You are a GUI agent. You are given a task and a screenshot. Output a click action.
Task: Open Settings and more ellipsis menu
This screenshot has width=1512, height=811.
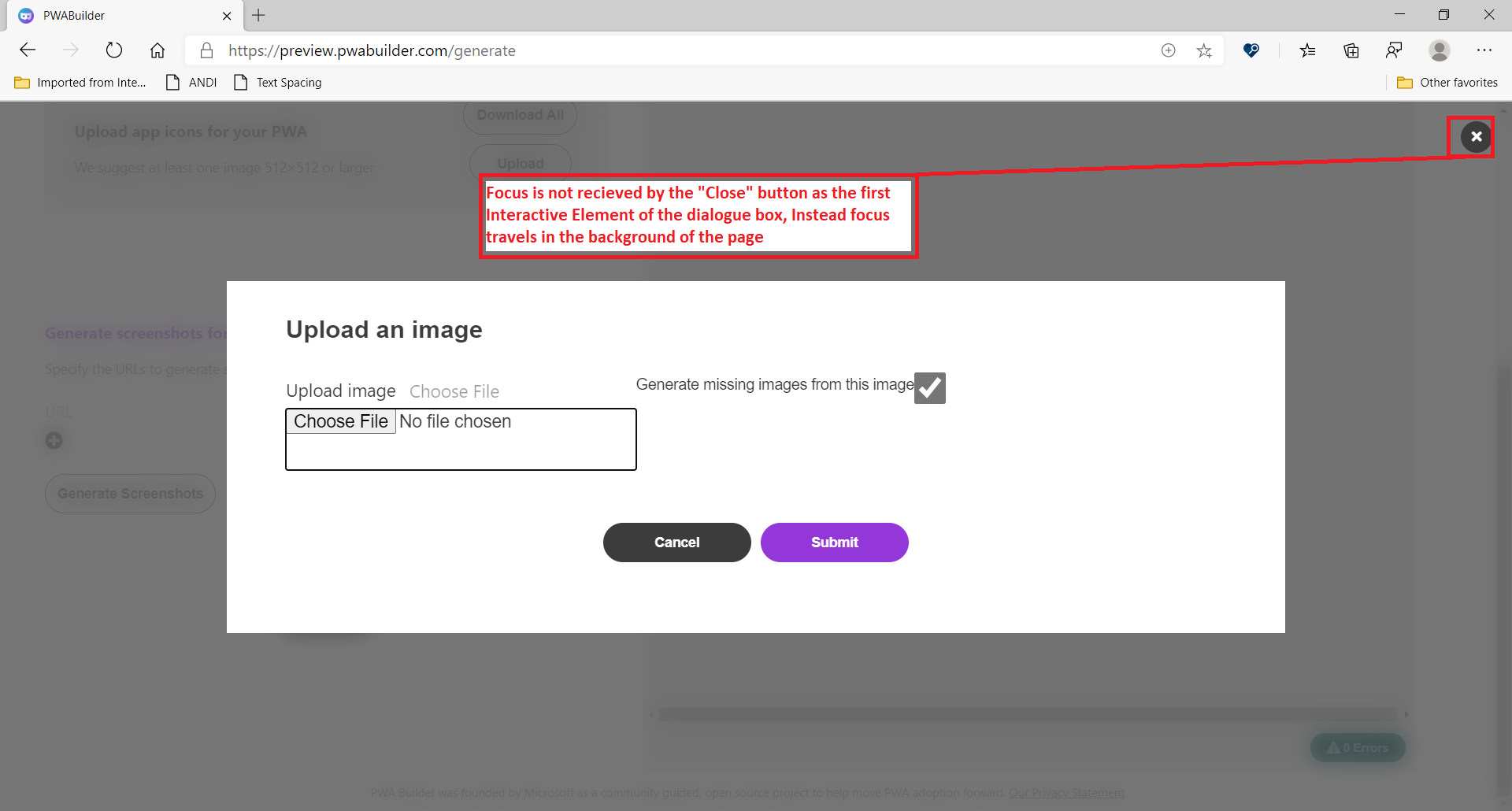(1485, 50)
